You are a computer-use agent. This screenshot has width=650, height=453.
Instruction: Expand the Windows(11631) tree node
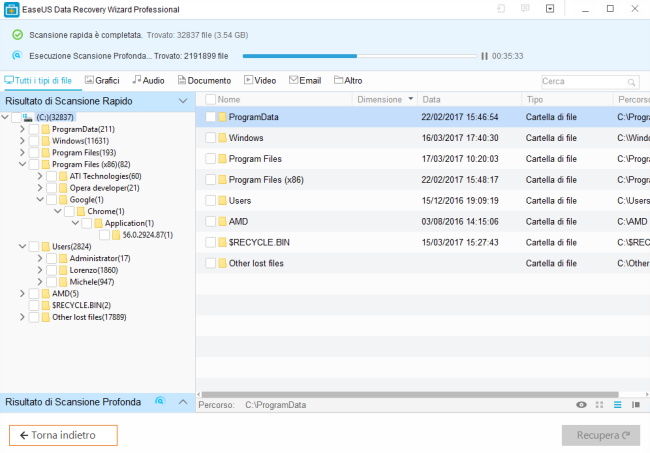click(22, 141)
